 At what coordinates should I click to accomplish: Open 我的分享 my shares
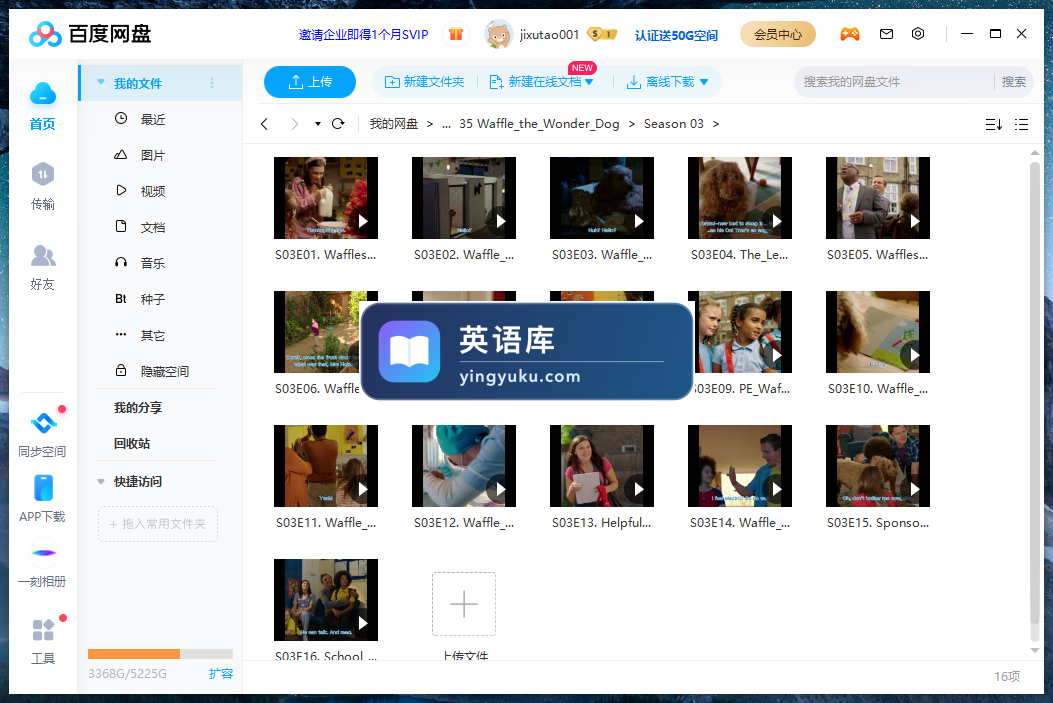(x=138, y=408)
